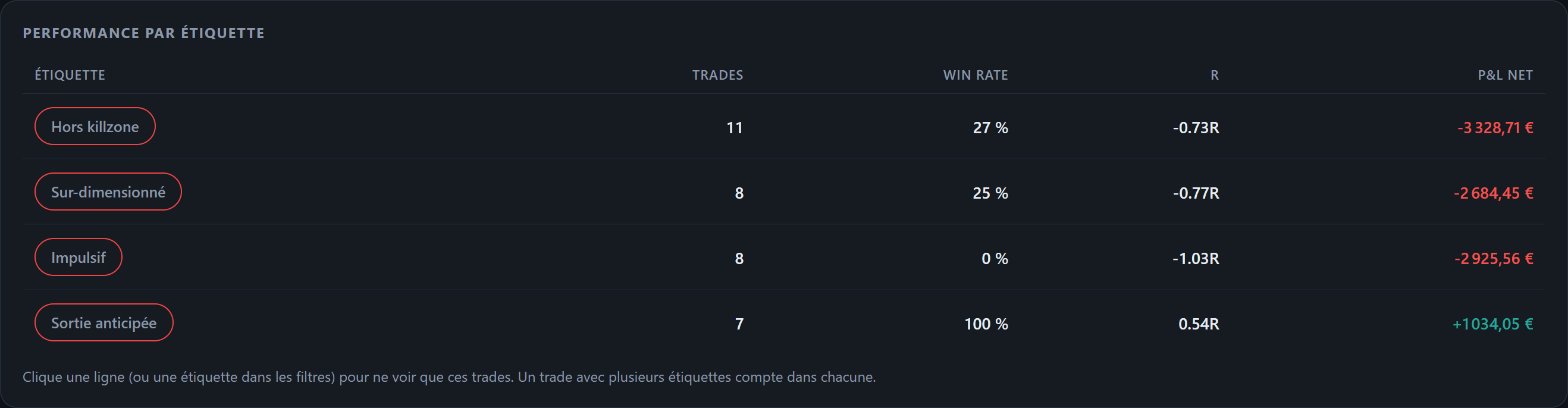The width and height of the screenshot is (1568, 408).
Task: Click the R column header
Action: pos(1214,75)
